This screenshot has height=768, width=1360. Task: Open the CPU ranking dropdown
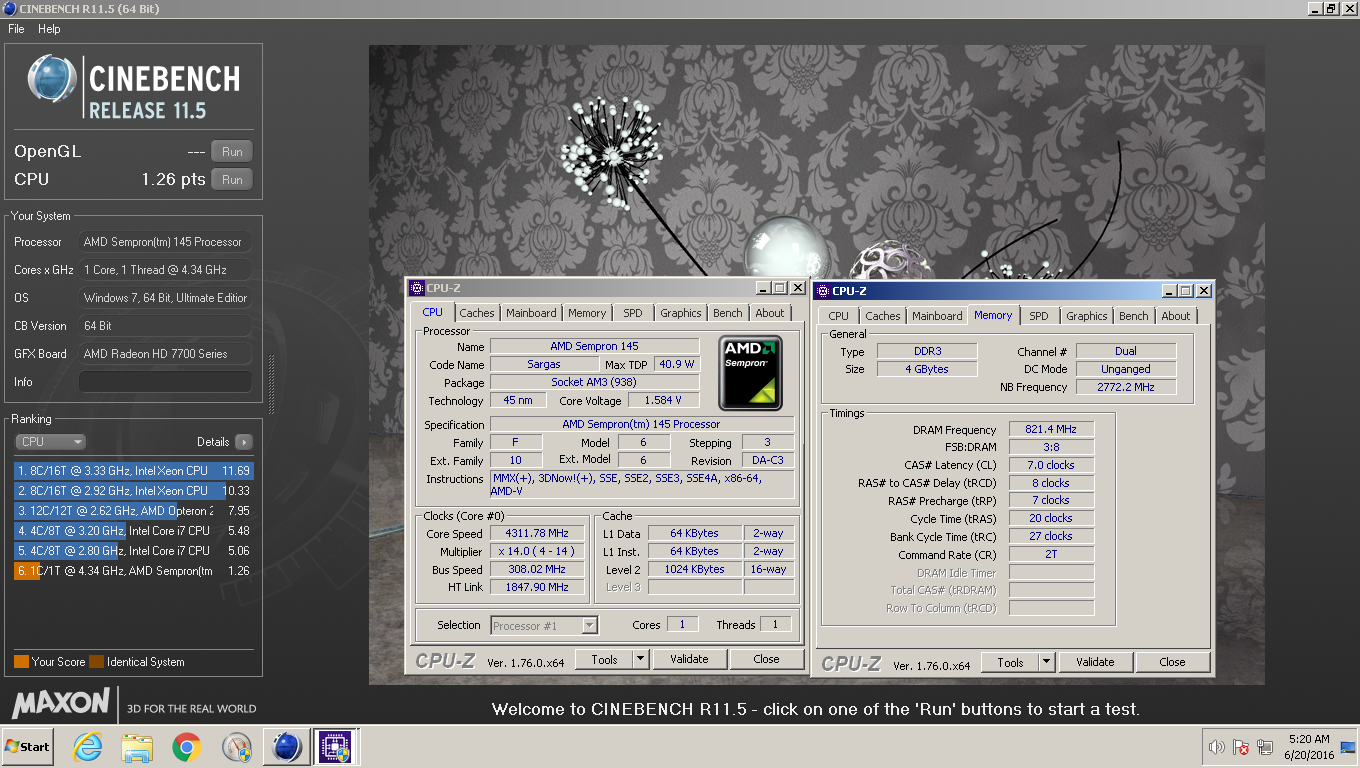pyautogui.click(x=50, y=442)
